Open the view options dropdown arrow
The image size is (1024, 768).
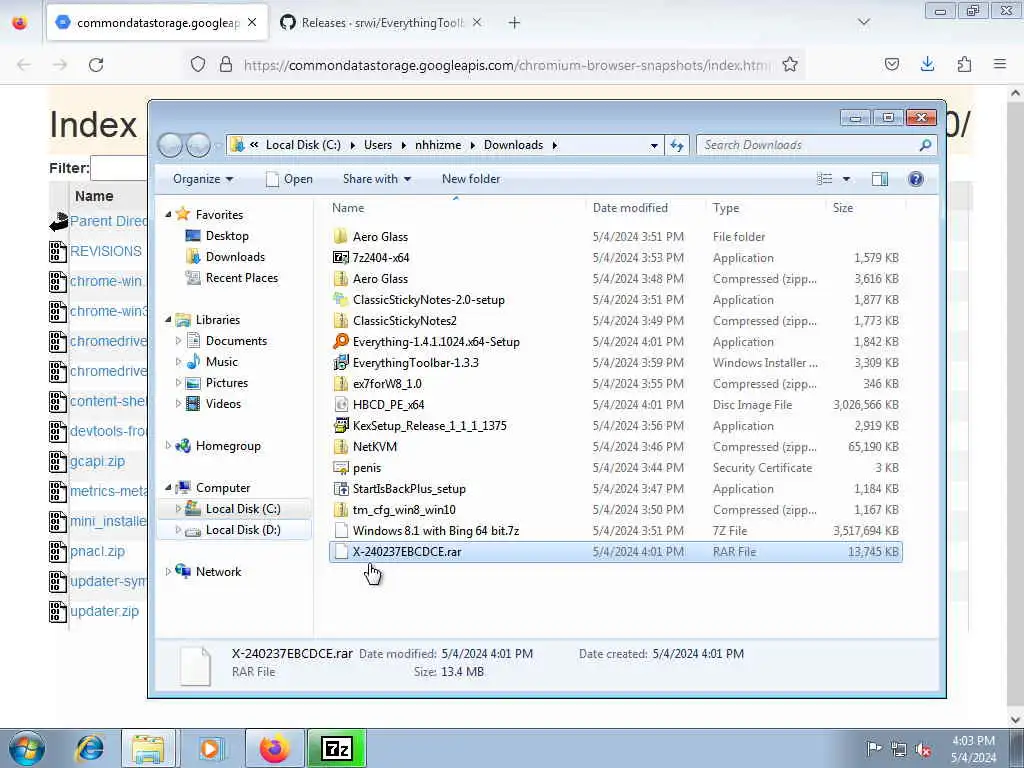click(846, 179)
